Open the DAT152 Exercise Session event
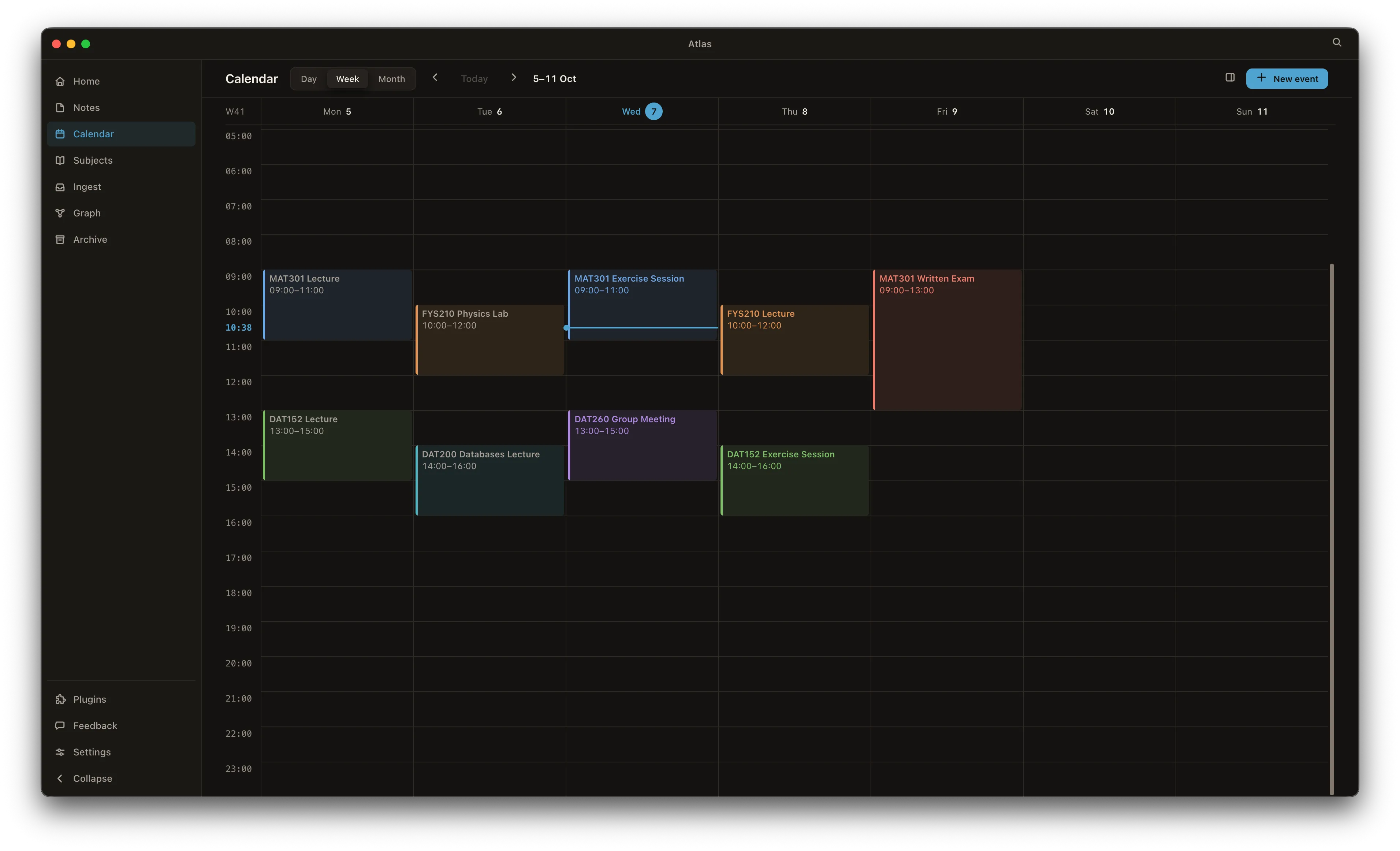Image resolution: width=1400 pixels, height=851 pixels. (795, 481)
